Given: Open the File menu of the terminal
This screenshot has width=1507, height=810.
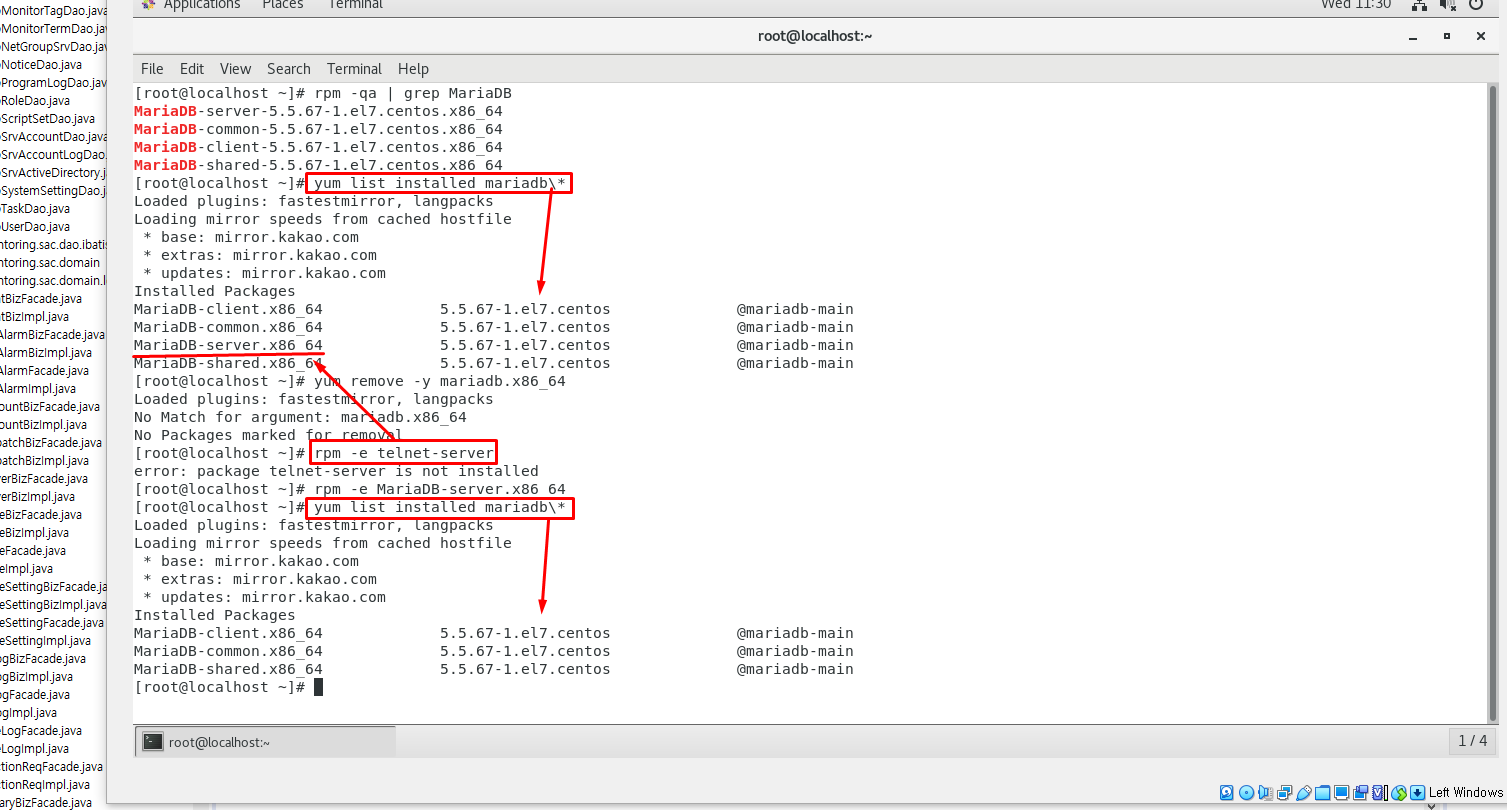Looking at the screenshot, I should 152,69.
